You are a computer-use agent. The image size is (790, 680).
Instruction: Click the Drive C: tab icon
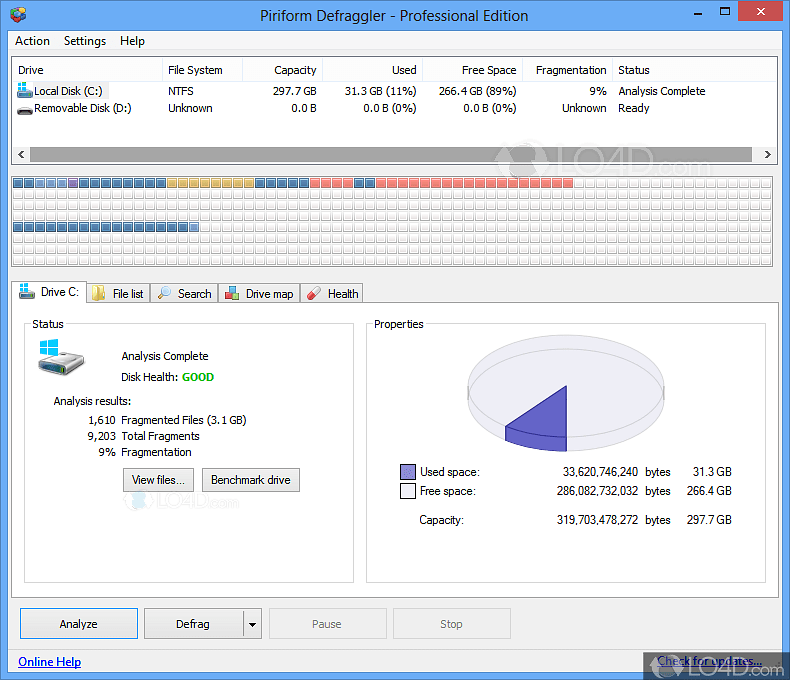(27, 291)
